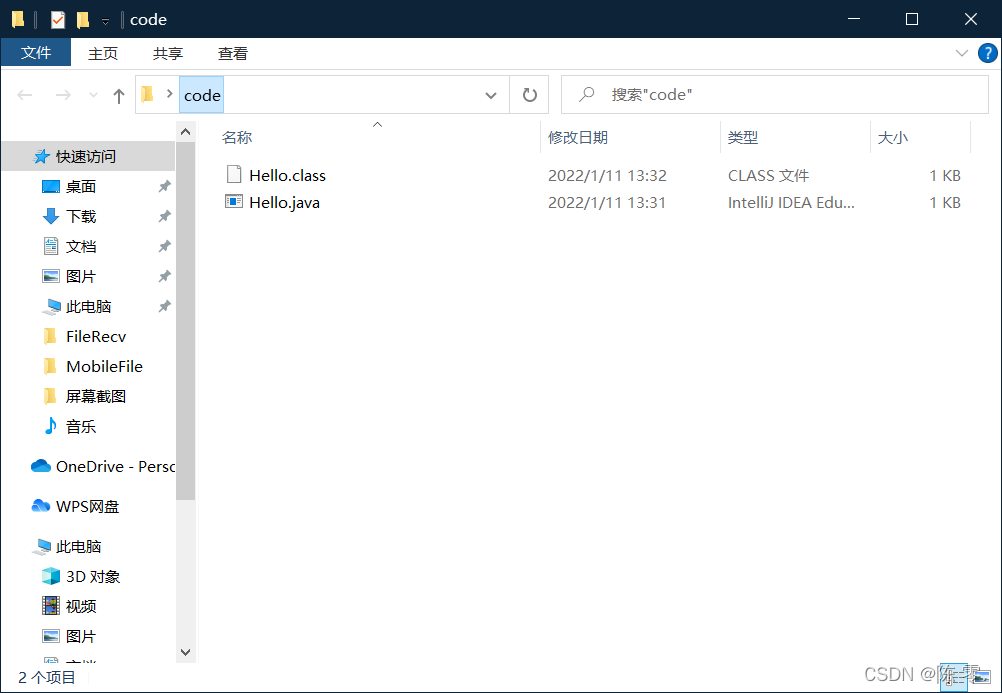Image resolution: width=1002 pixels, height=693 pixels.
Task: Switch to the 主页 ribbon tab
Action: click(x=103, y=54)
